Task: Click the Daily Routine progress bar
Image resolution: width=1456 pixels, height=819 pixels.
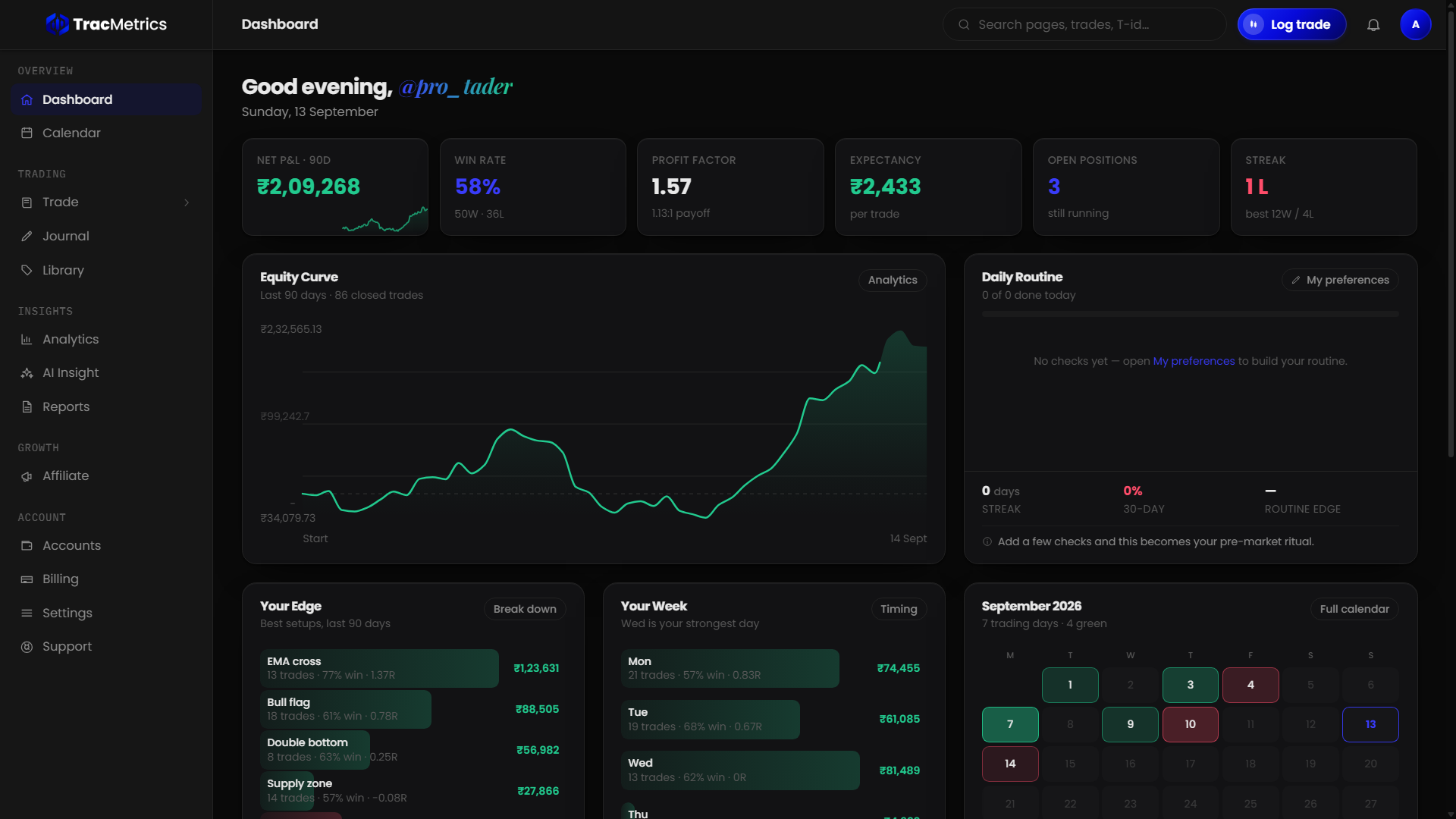Action: click(x=1191, y=314)
